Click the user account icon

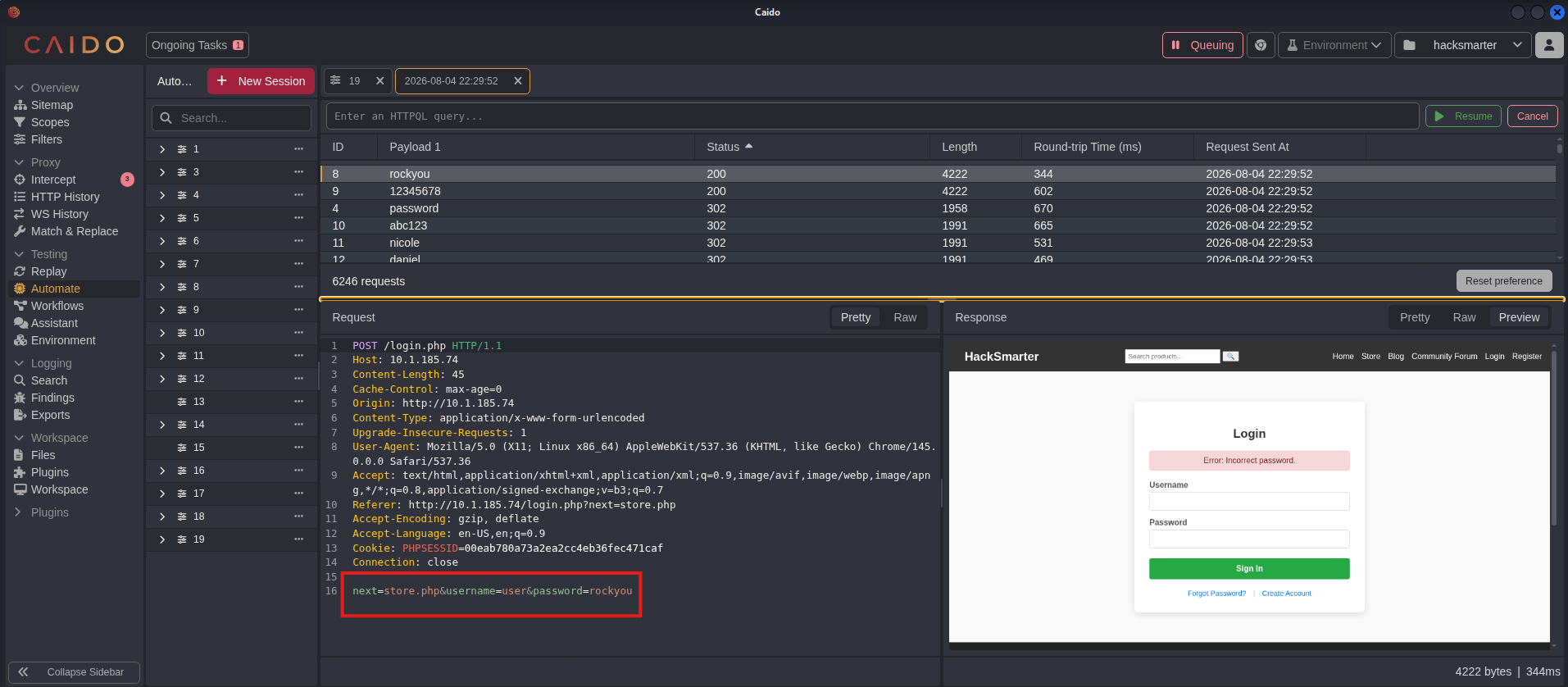click(1548, 45)
